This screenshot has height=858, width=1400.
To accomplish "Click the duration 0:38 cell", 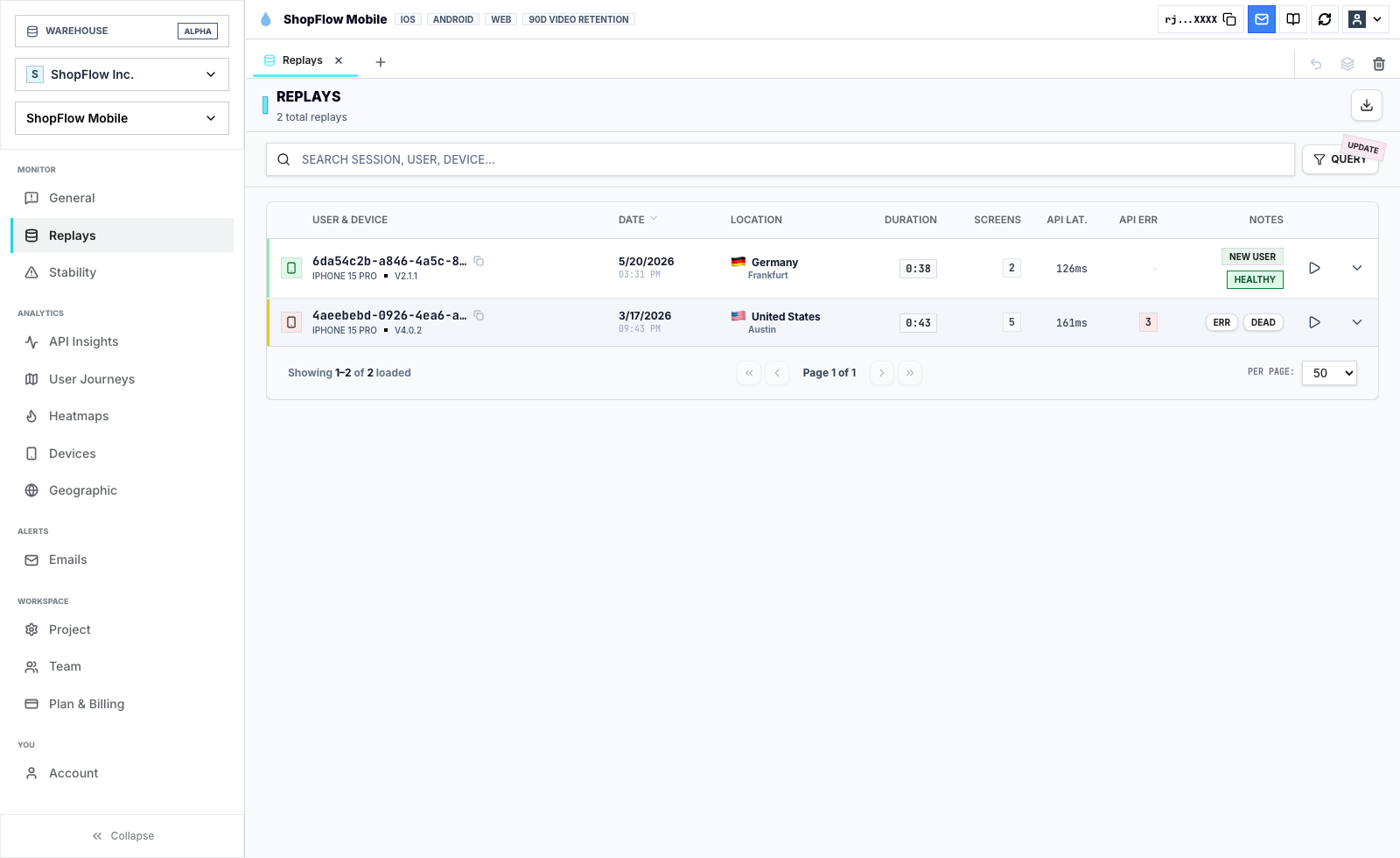I will click(918, 269).
